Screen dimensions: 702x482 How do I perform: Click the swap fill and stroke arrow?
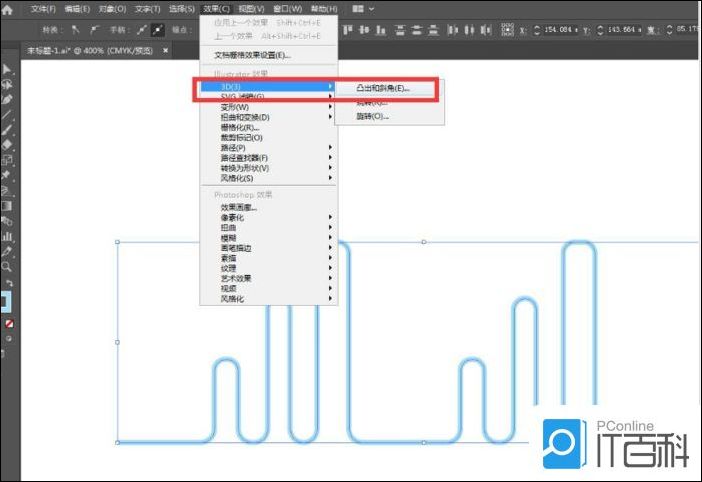[9, 283]
